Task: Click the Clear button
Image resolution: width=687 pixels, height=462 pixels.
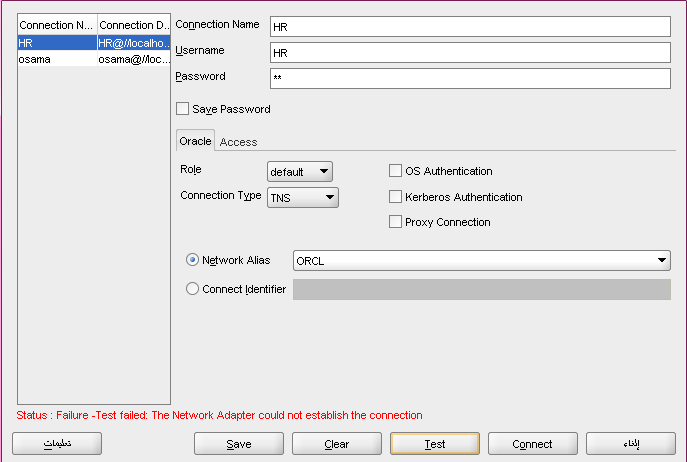Action: pyautogui.click(x=336, y=444)
